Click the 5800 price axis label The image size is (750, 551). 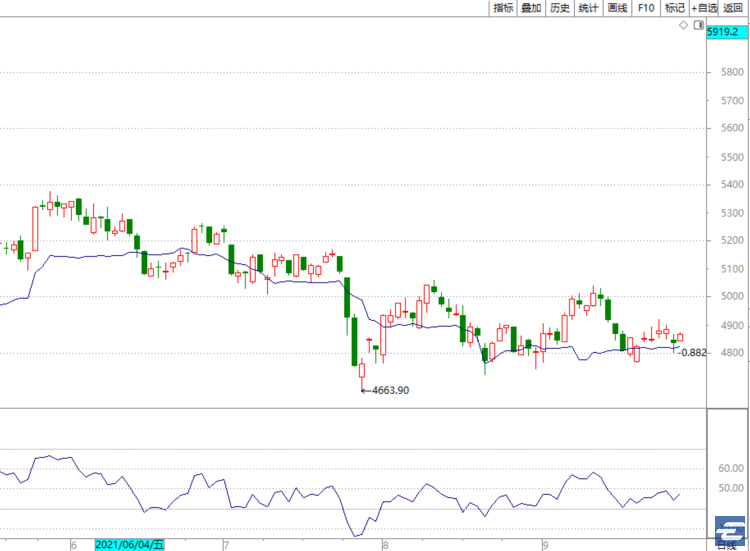point(732,72)
